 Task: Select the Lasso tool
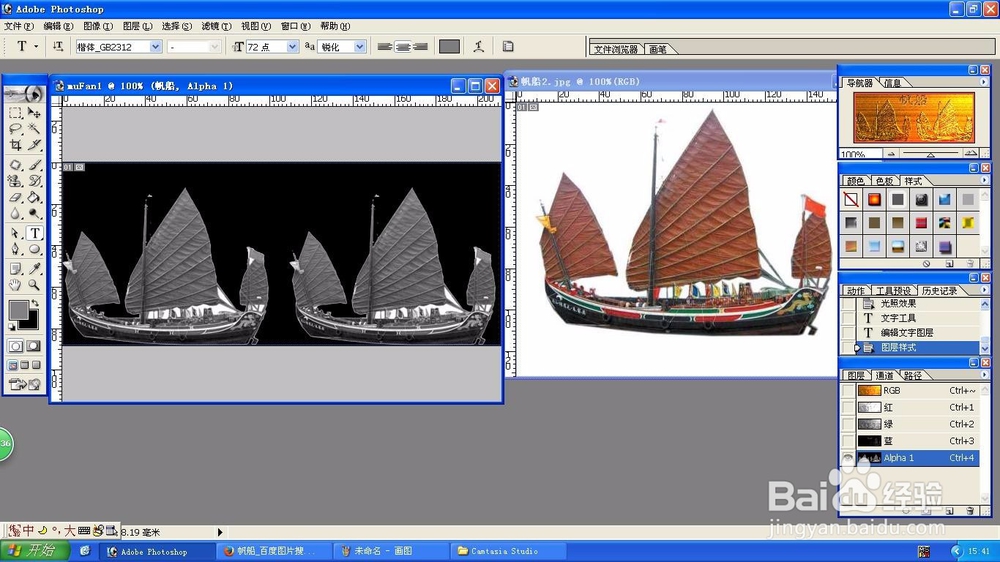(x=15, y=129)
